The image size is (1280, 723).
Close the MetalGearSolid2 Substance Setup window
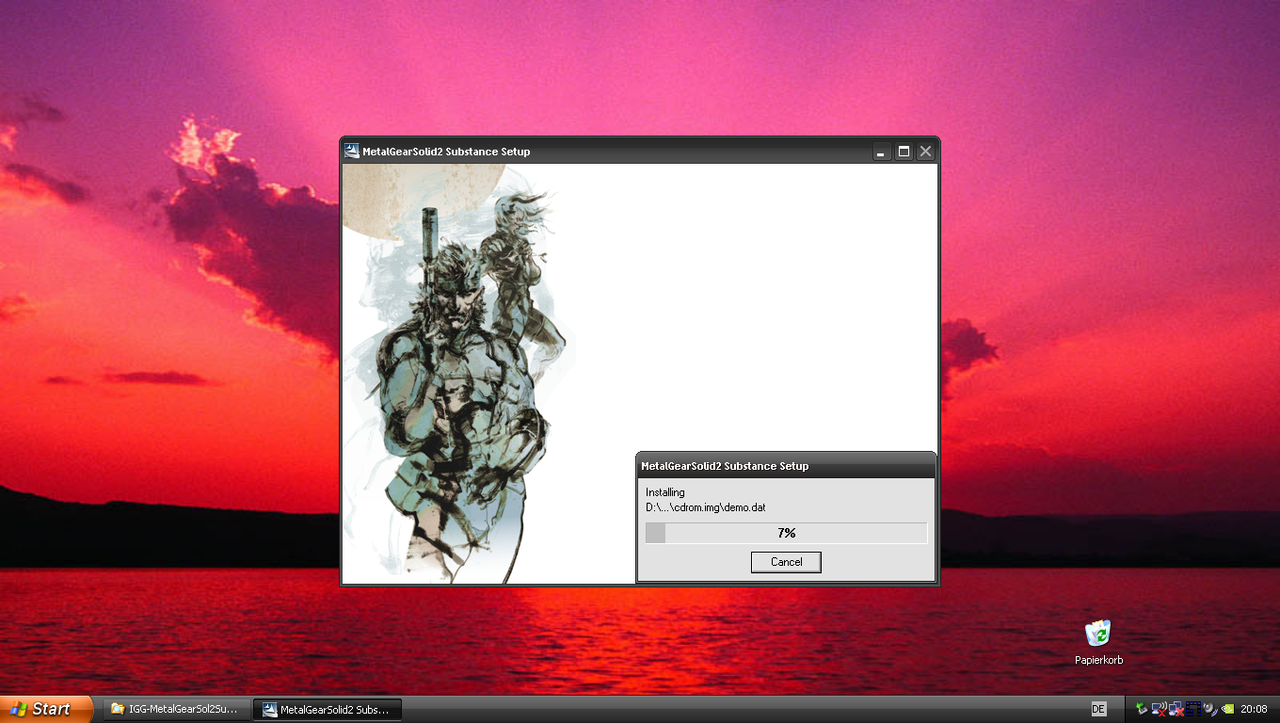pos(926,151)
